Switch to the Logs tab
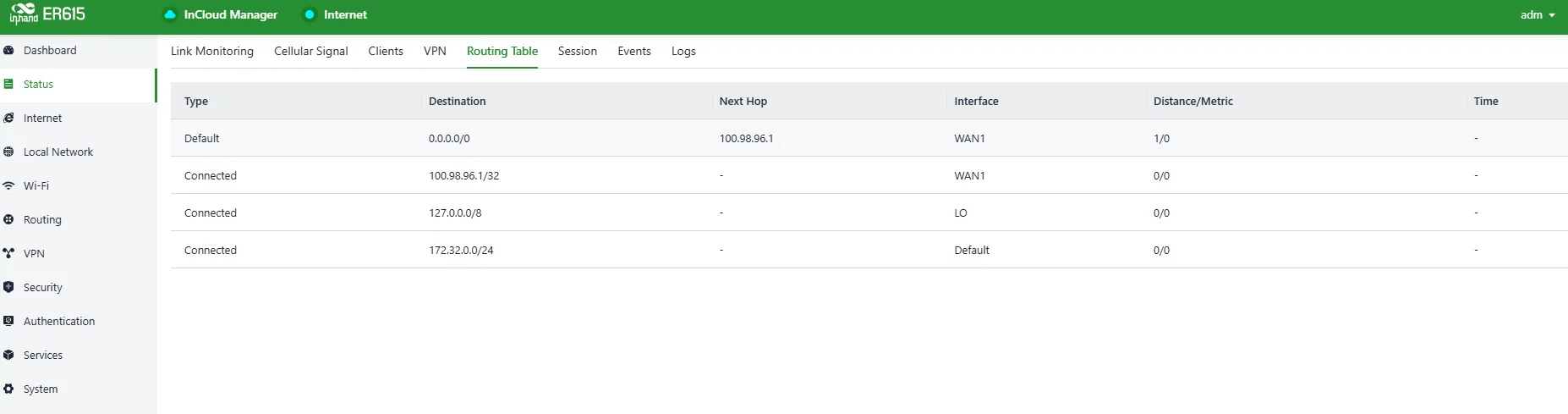This screenshot has width=1568, height=414. (x=683, y=51)
